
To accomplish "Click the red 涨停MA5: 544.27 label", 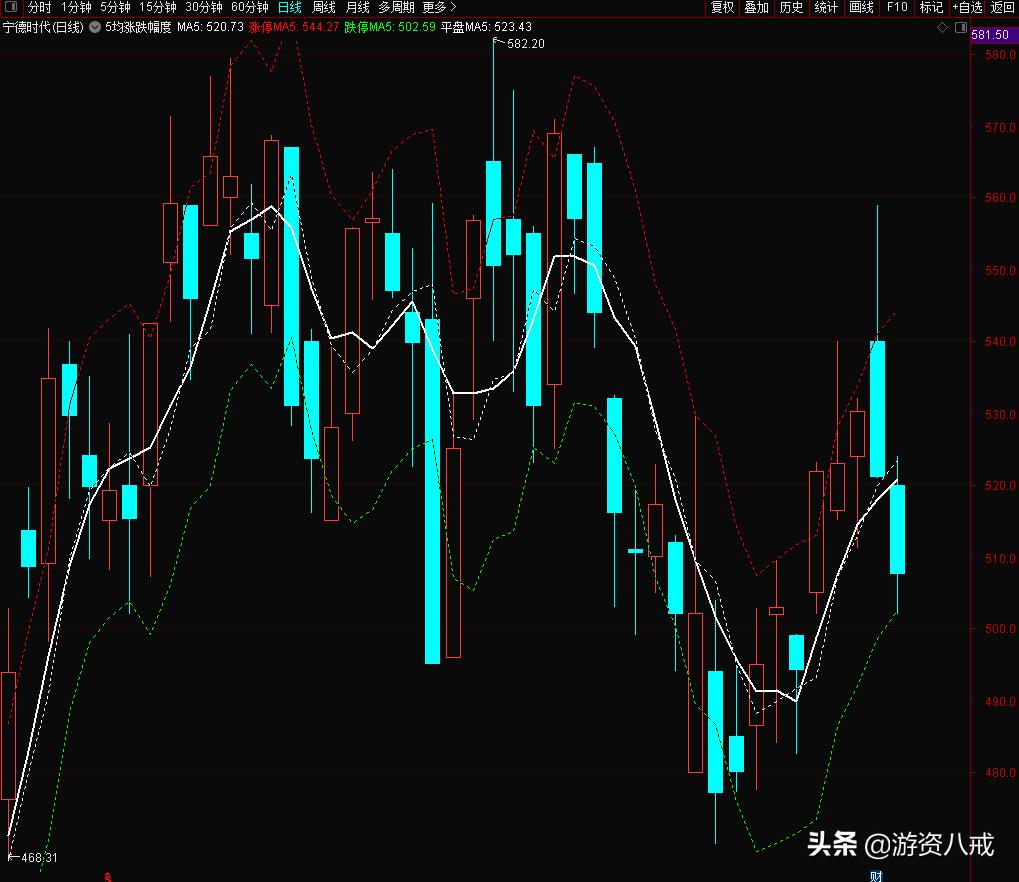I will pyautogui.click(x=294, y=27).
